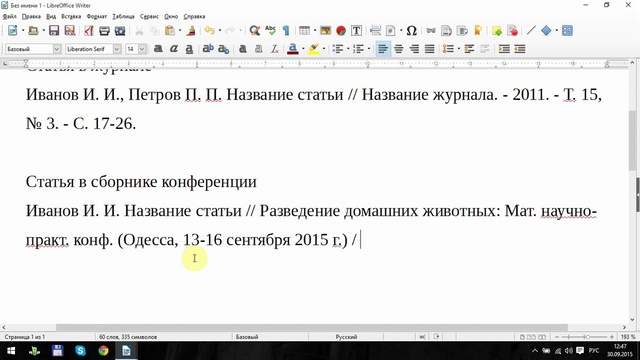Insert a page break
The width and height of the screenshot is (640, 360).
[x=376, y=31]
